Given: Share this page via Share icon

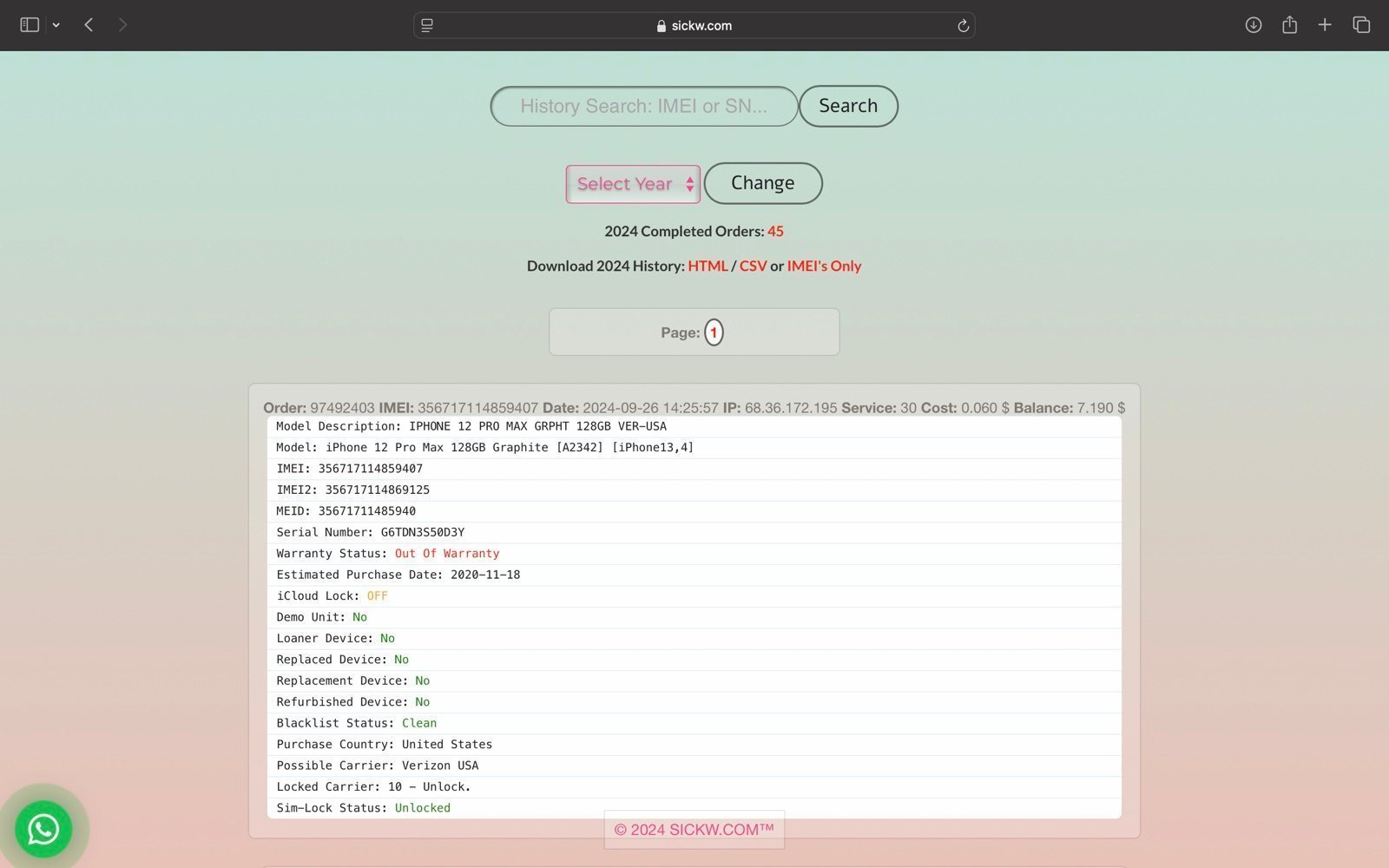Looking at the screenshot, I should 1289,25.
